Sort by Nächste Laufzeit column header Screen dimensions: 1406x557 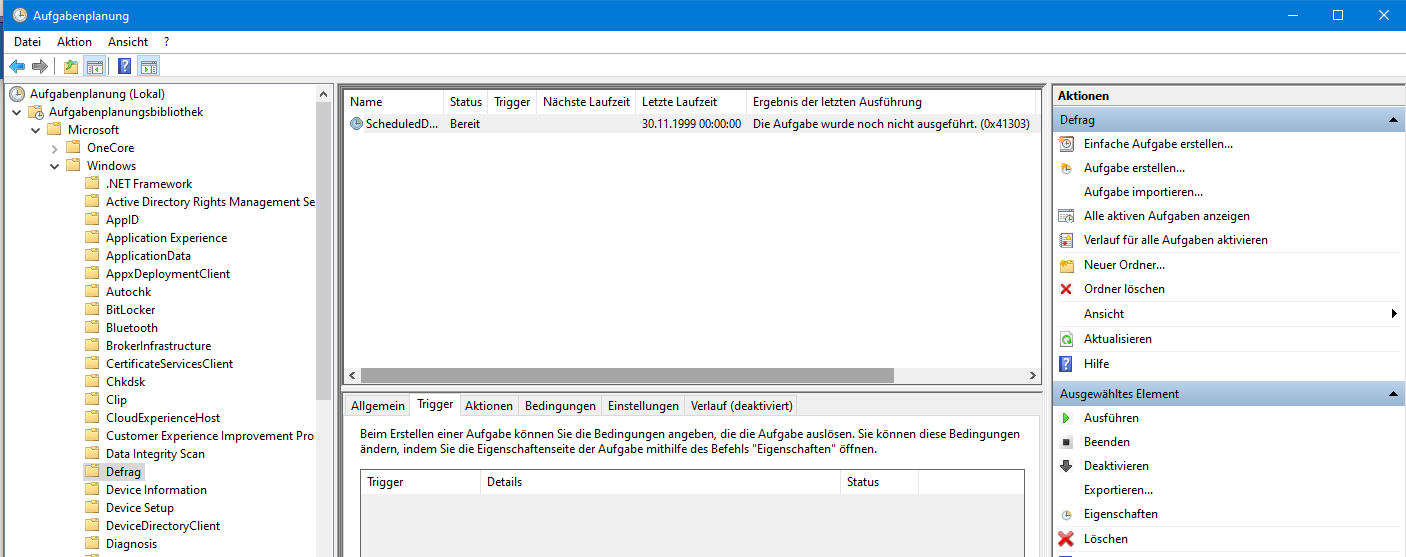tap(587, 102)
